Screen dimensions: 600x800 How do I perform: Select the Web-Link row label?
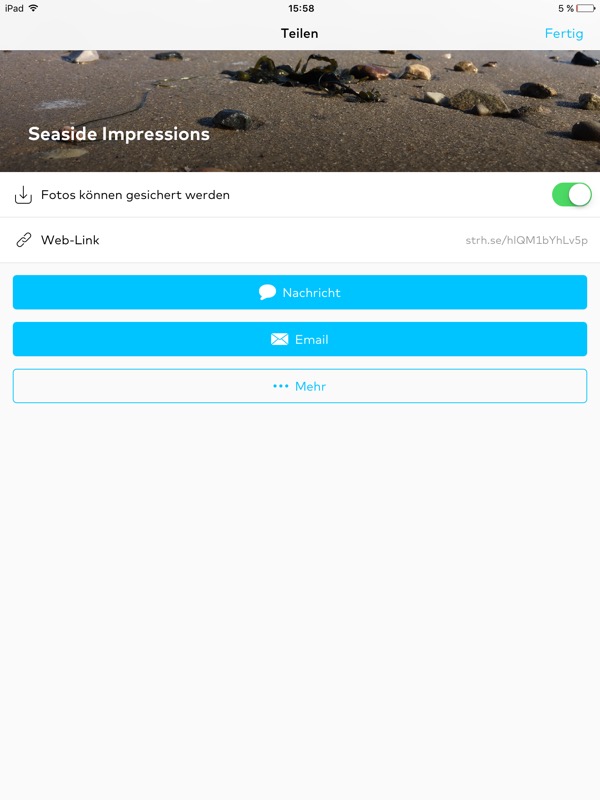coord(70,240)
